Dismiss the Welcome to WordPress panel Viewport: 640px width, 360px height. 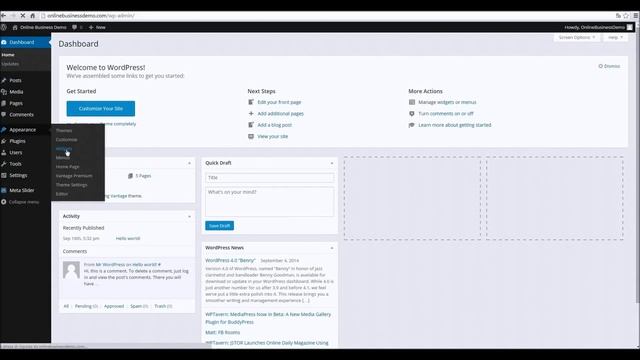tap(609, 66)
